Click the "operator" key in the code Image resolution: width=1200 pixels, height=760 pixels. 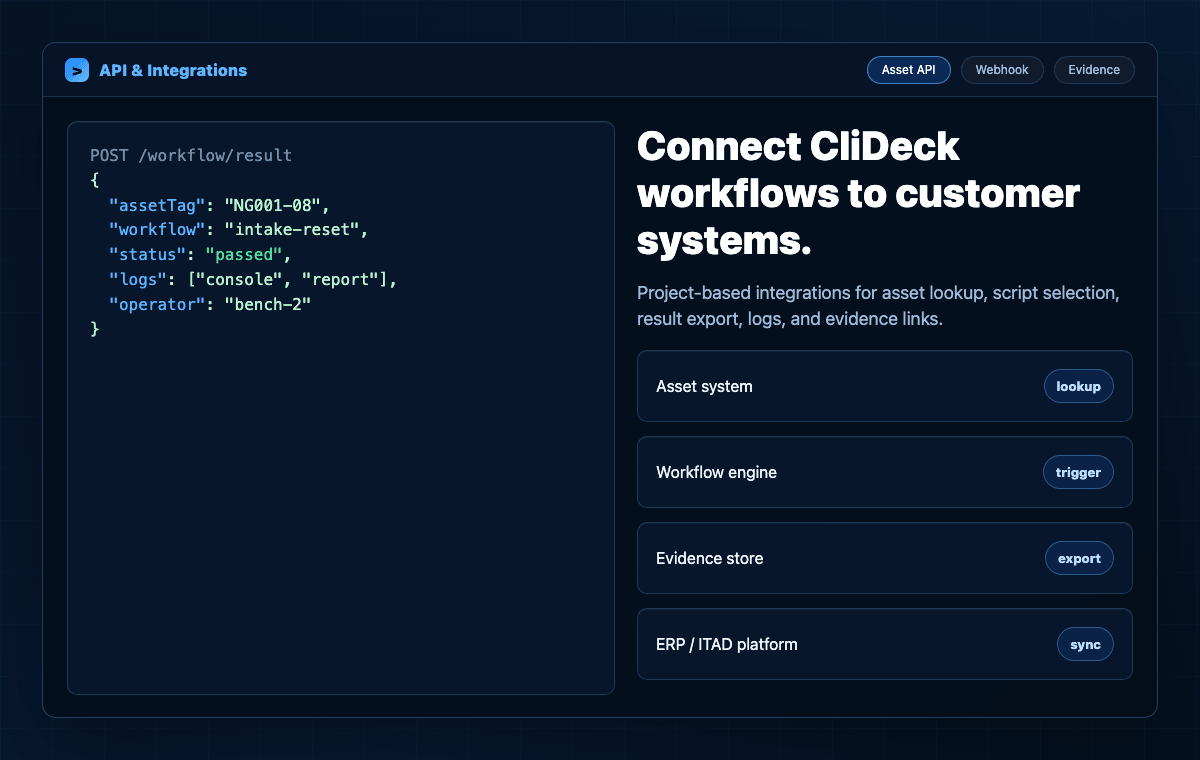157,304
